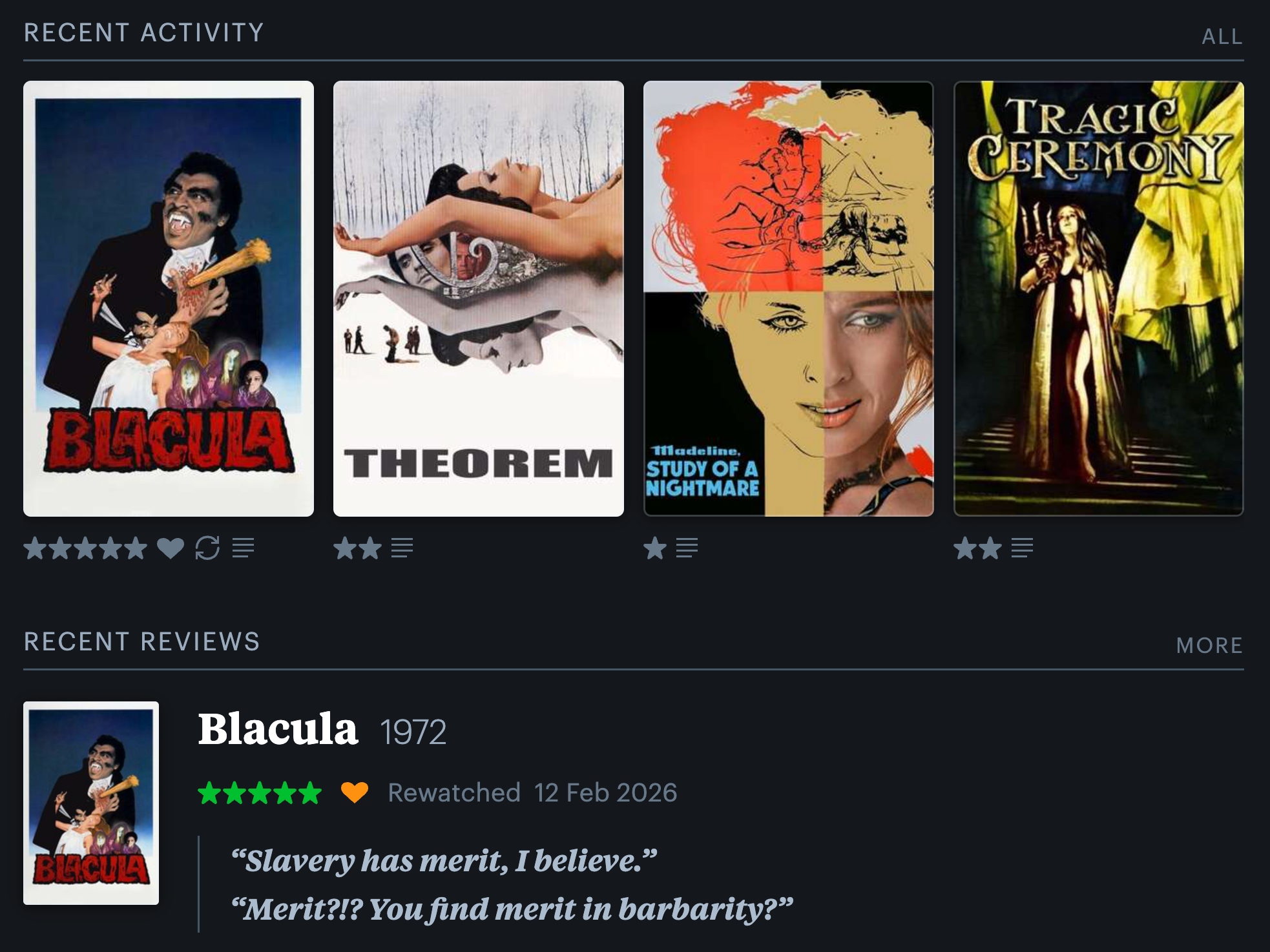This screenshot has height=952, width=1270.
Task: Click the orange heart in the Blacula review
Action: [355, 792]
